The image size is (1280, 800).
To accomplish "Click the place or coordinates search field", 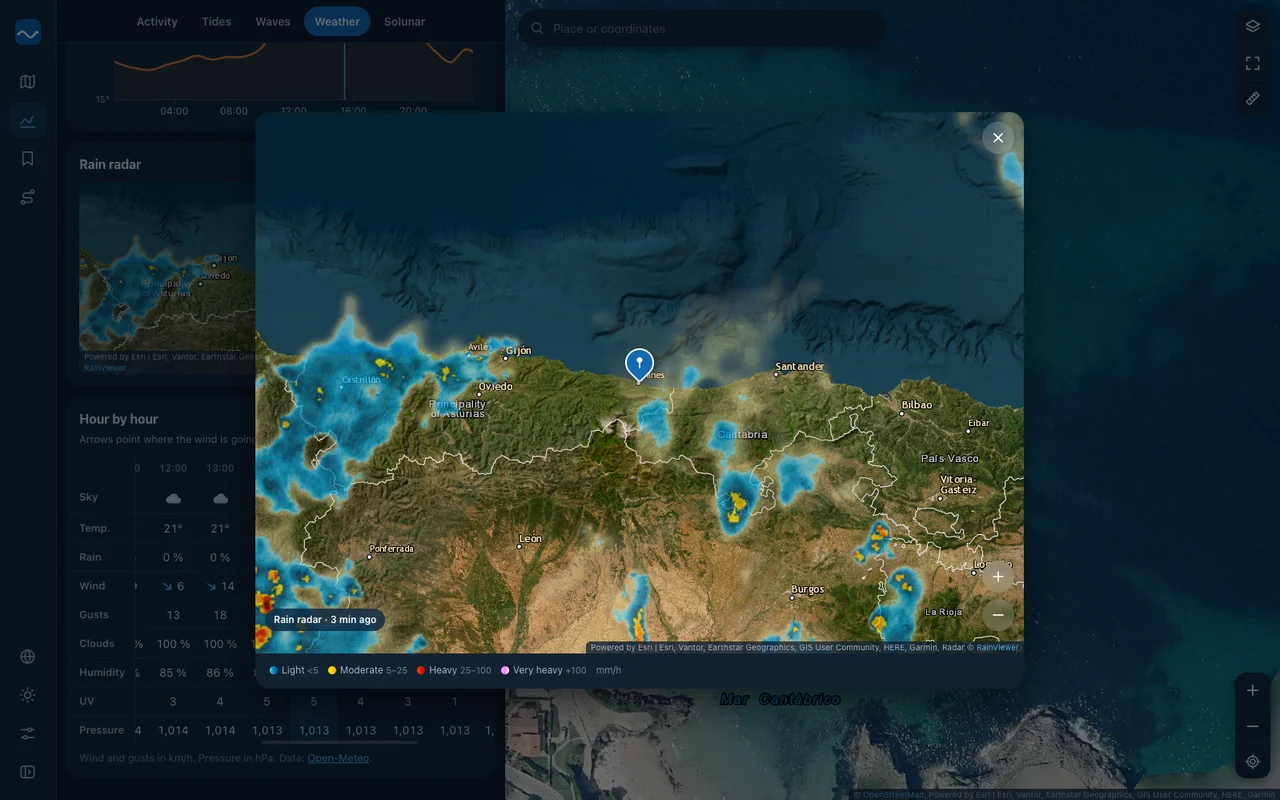I will pos(702,29).
